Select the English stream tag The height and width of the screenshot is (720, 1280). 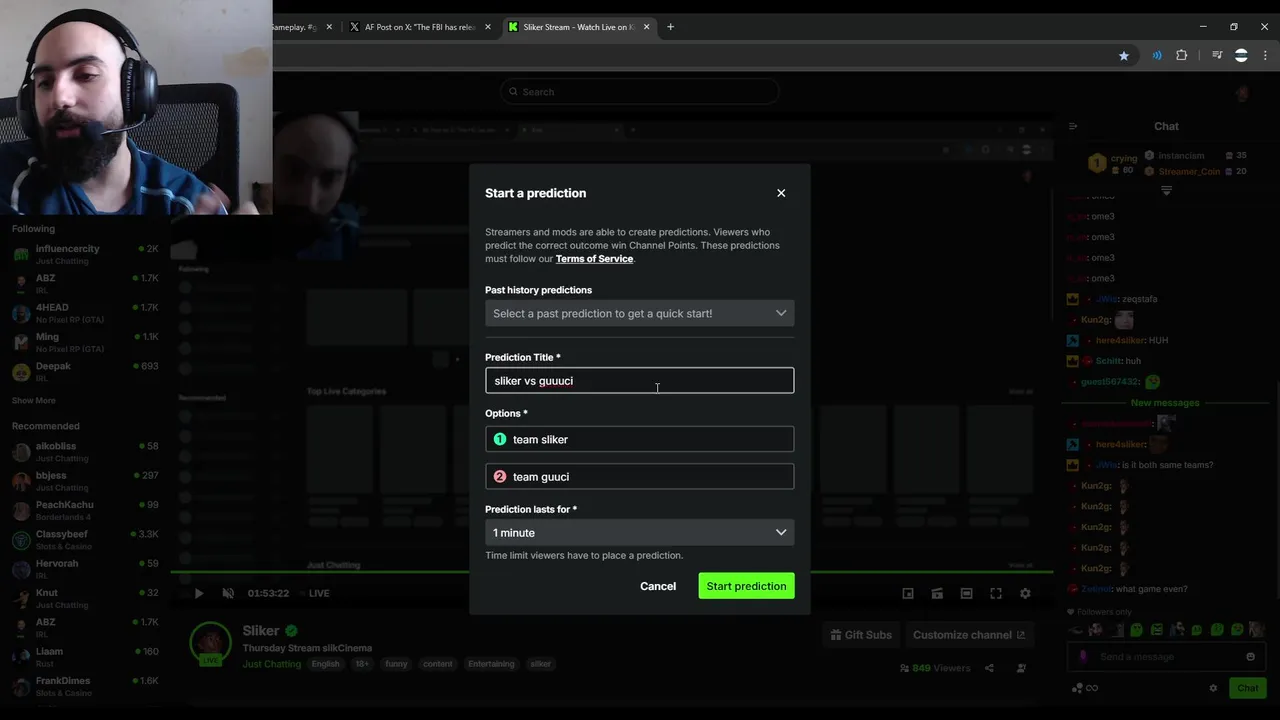[325, 664]
